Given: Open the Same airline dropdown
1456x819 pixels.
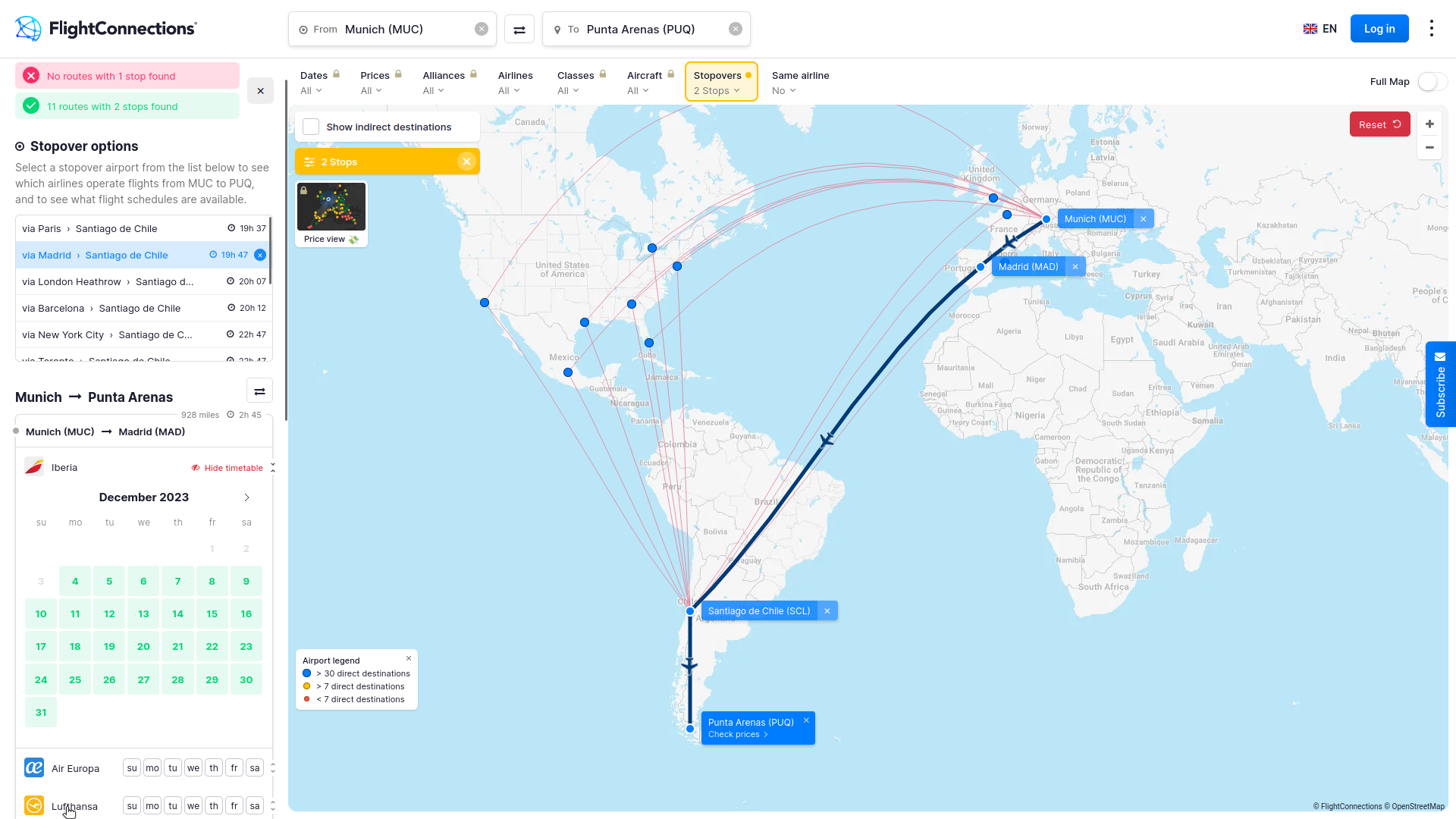Looking at the screenshot, I should (800, 83).
